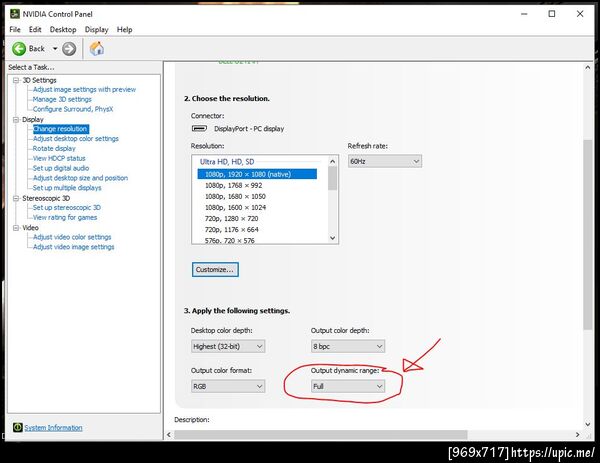Open the Refresh rate 60Hz dropdown
This screenshot has width=600, height=463.
point(385,161)
